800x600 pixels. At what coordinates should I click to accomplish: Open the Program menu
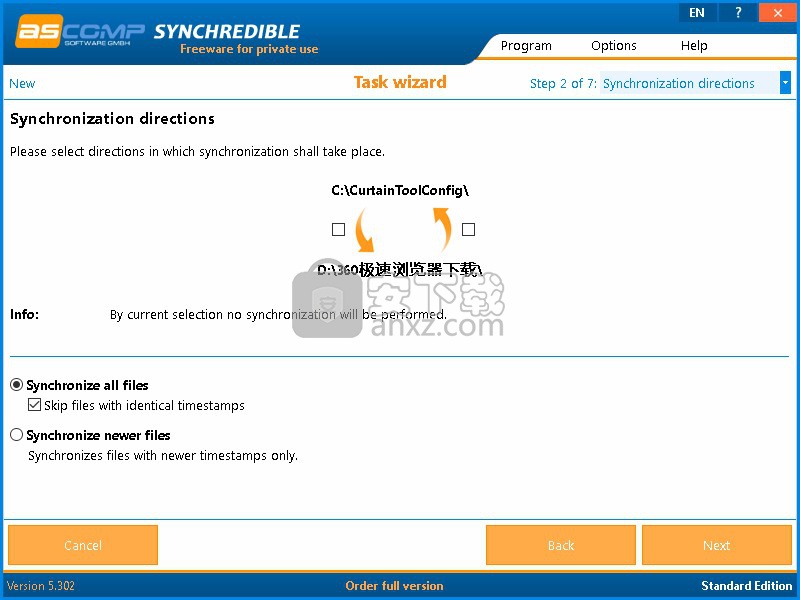point(526,45)
